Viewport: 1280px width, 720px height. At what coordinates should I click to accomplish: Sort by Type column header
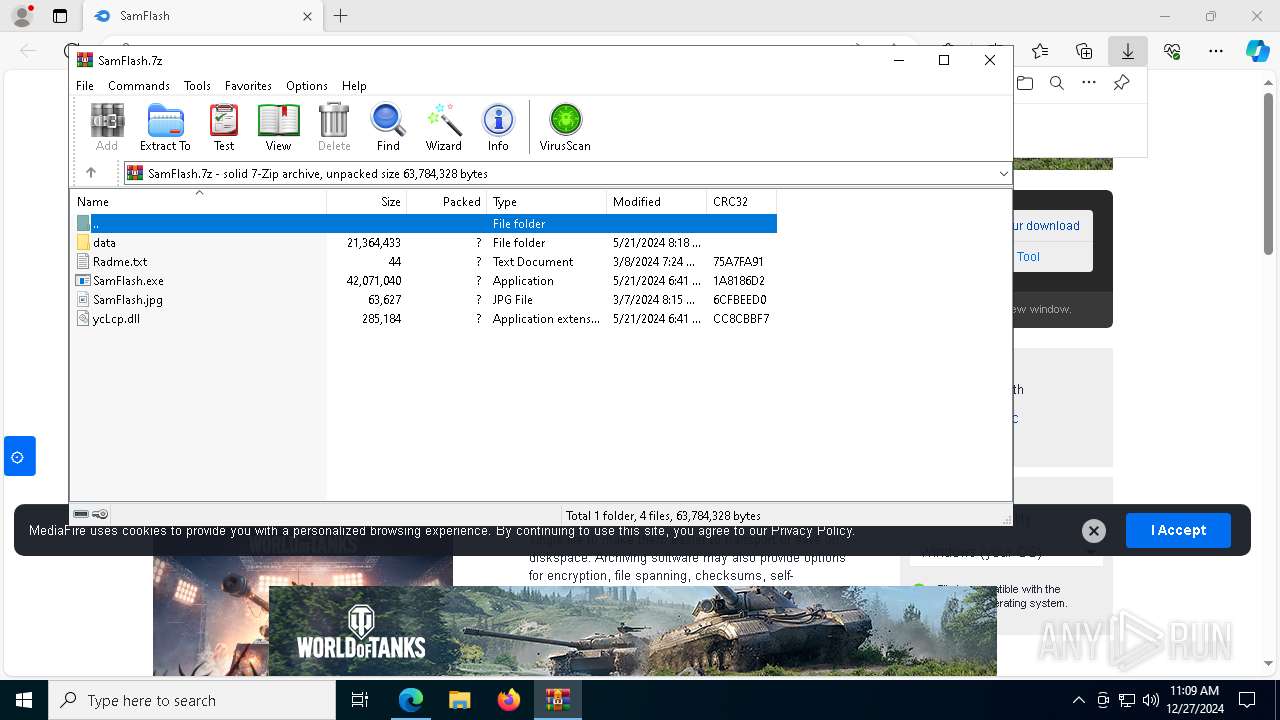(546, 202)
